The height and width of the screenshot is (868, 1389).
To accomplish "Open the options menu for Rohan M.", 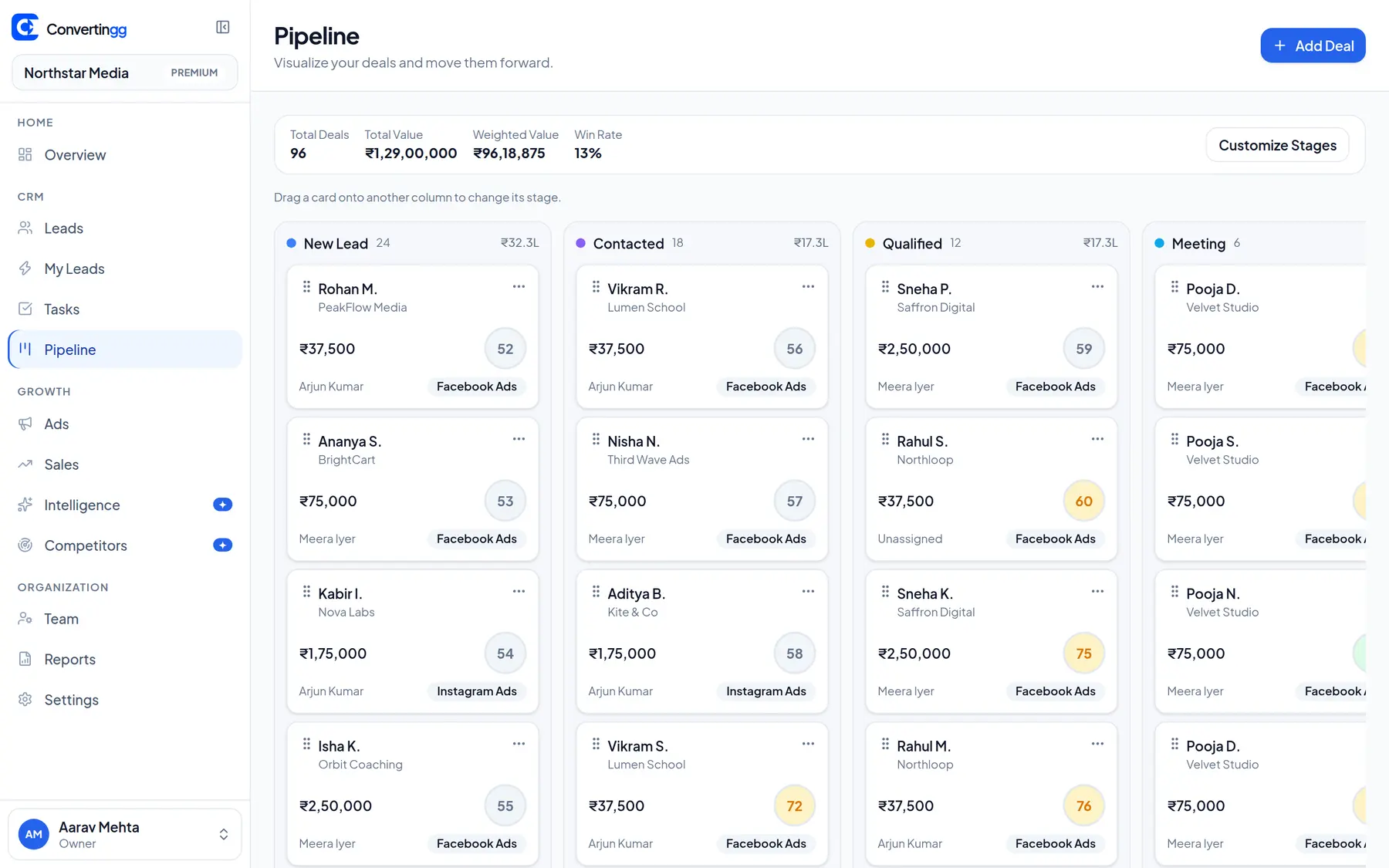I will [519, 287].
